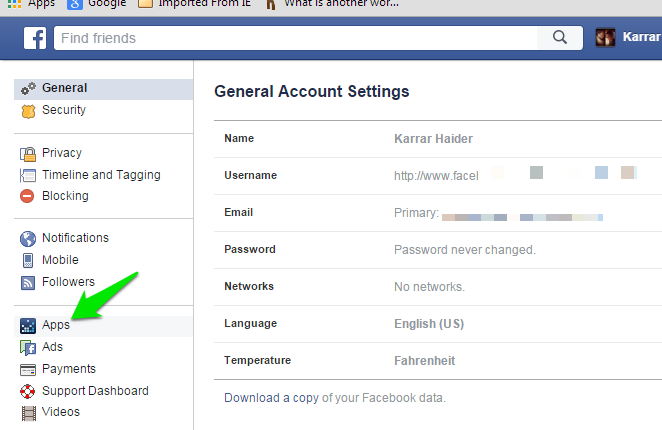The height and width of the screenshot is (430, 662).
Task: Click the Videos film strip icon
Action: click(x=28, y=413)
